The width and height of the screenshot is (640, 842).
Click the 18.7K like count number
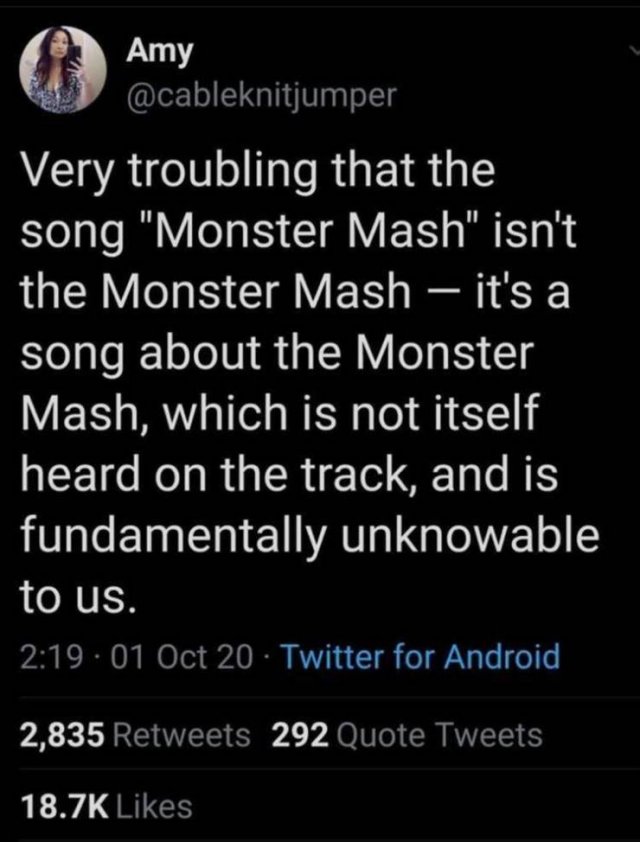[63, 807]
